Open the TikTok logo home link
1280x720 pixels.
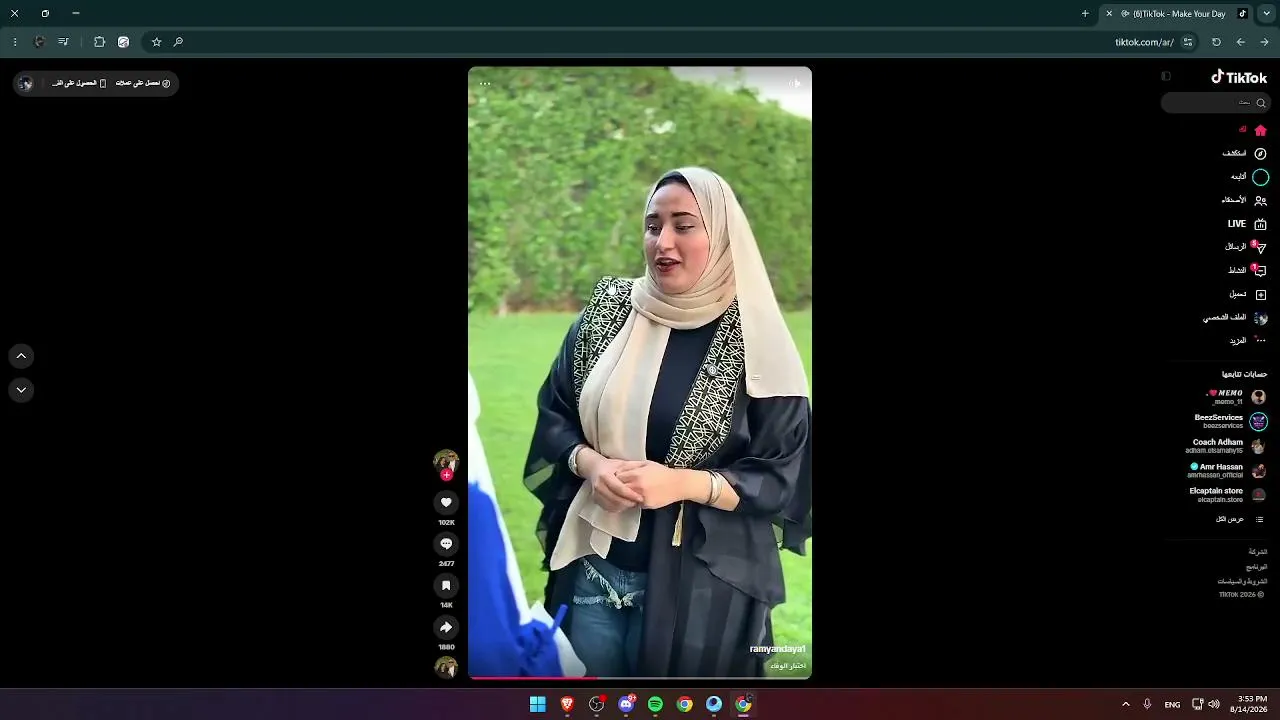click(1239, 77)
